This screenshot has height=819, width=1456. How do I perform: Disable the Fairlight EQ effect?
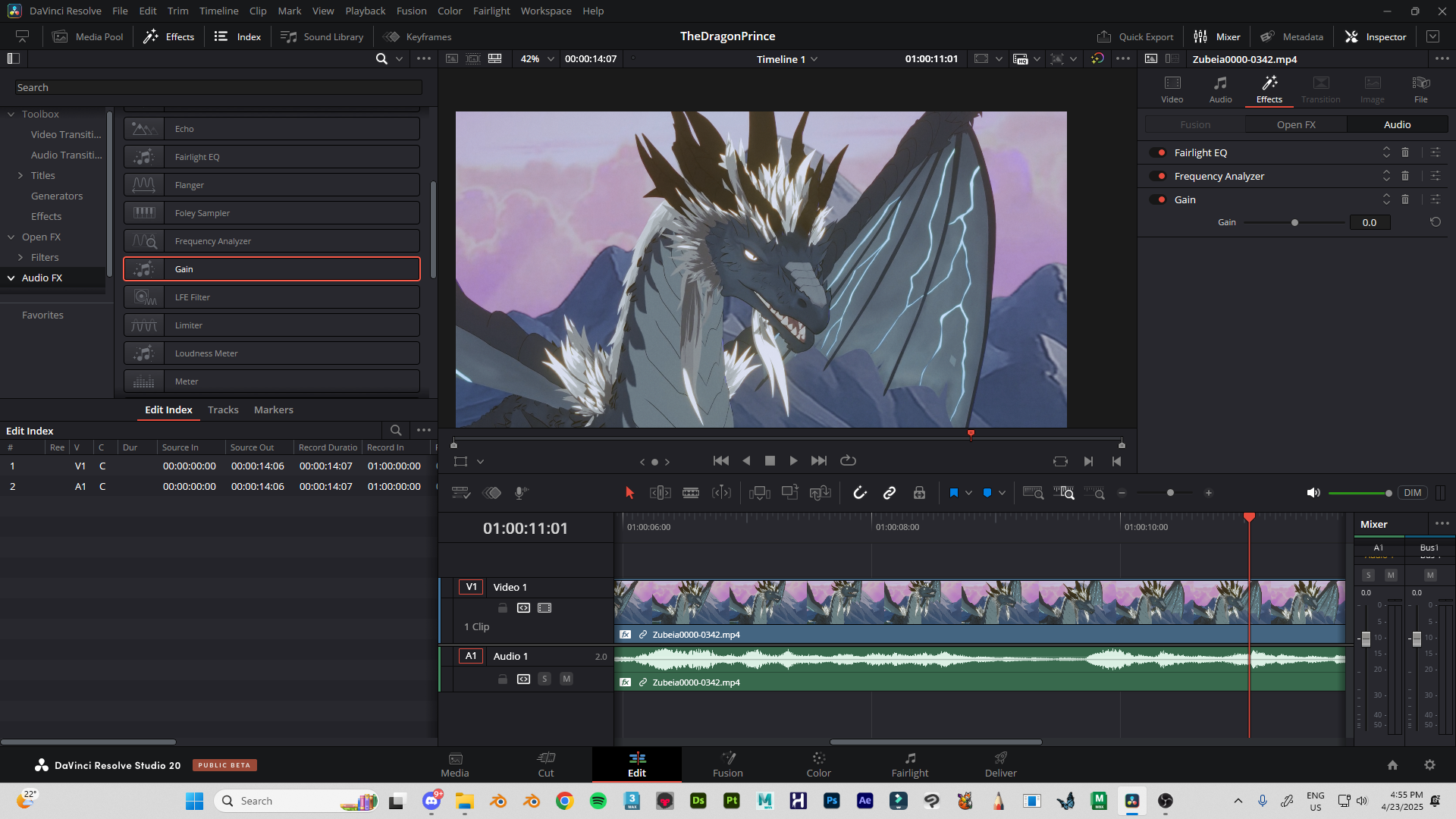click(x=1158, y=152)
